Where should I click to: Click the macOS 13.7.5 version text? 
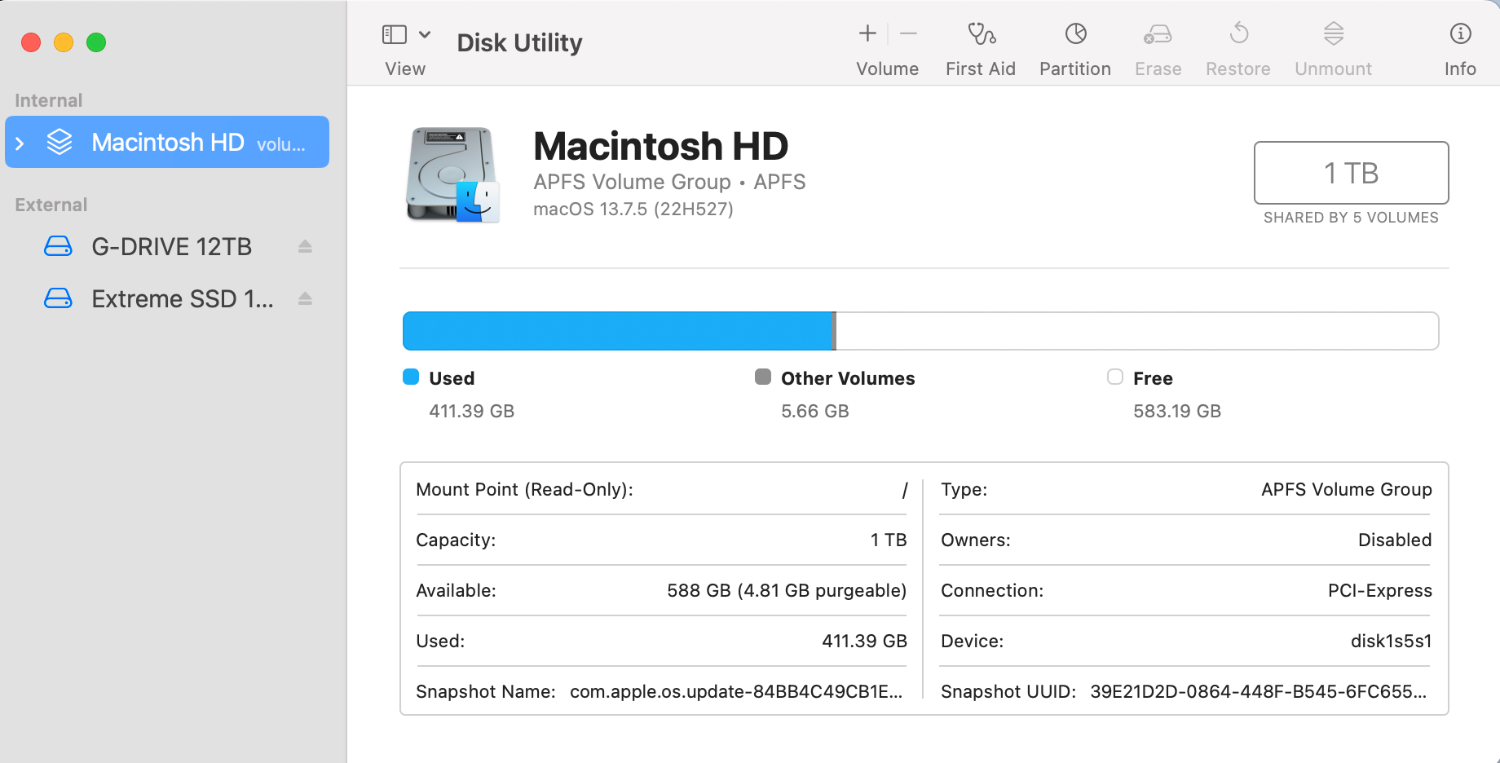point(633,210)
